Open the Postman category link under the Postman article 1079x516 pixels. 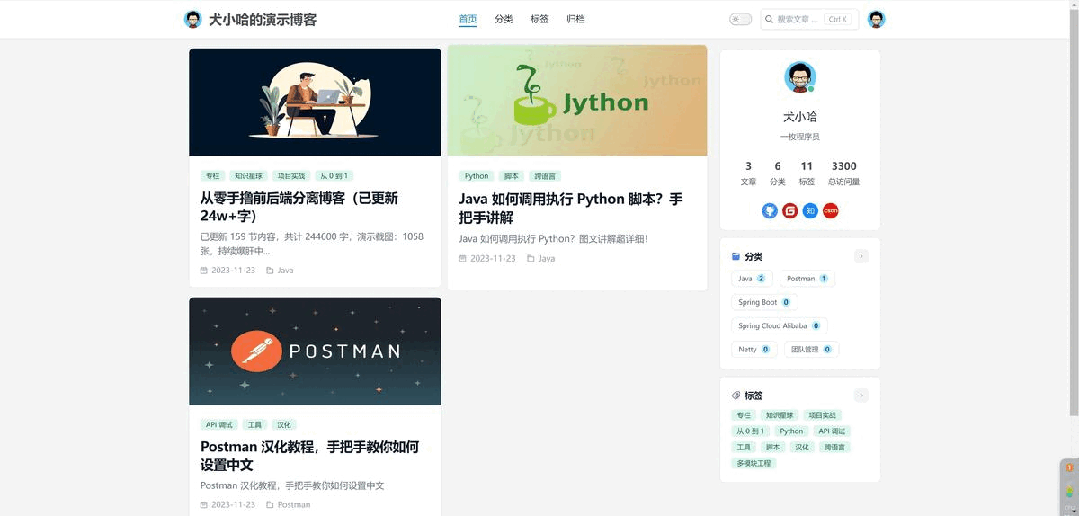tap(288, 505)
